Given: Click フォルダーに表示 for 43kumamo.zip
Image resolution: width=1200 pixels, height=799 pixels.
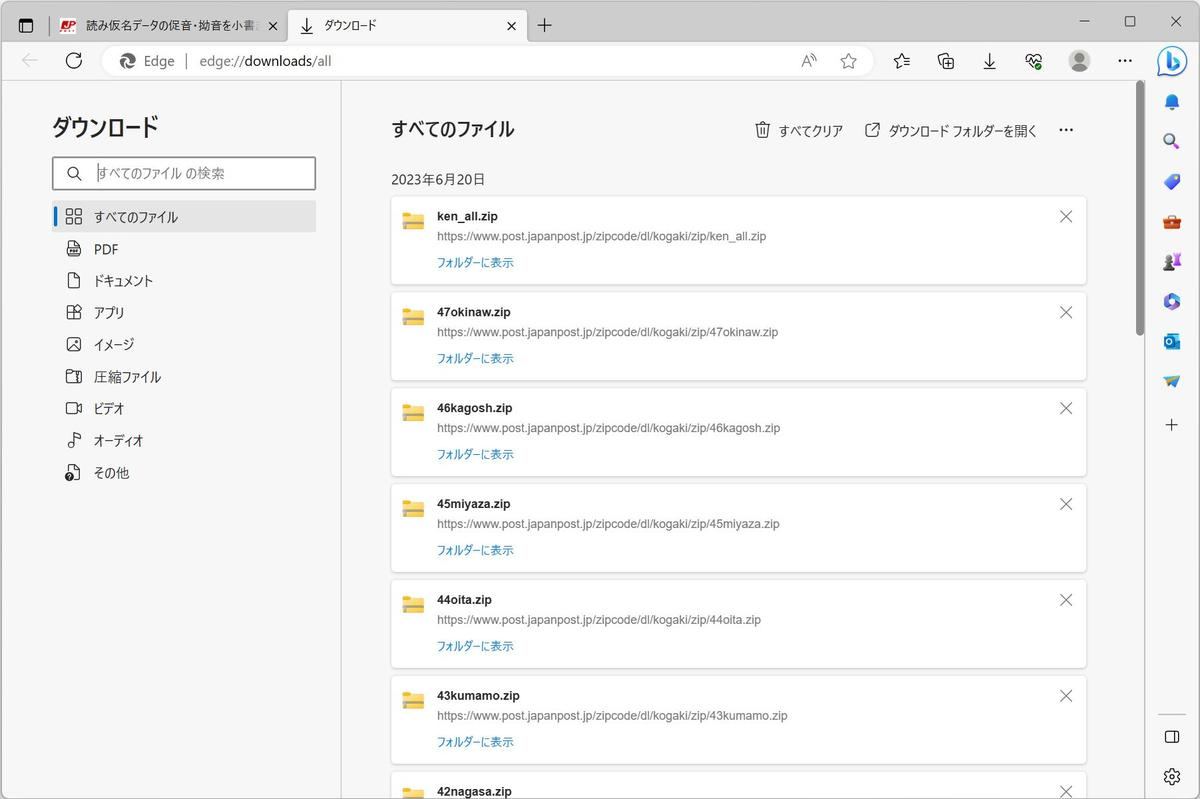Looking at the screenshot, I should coord(475,743).
